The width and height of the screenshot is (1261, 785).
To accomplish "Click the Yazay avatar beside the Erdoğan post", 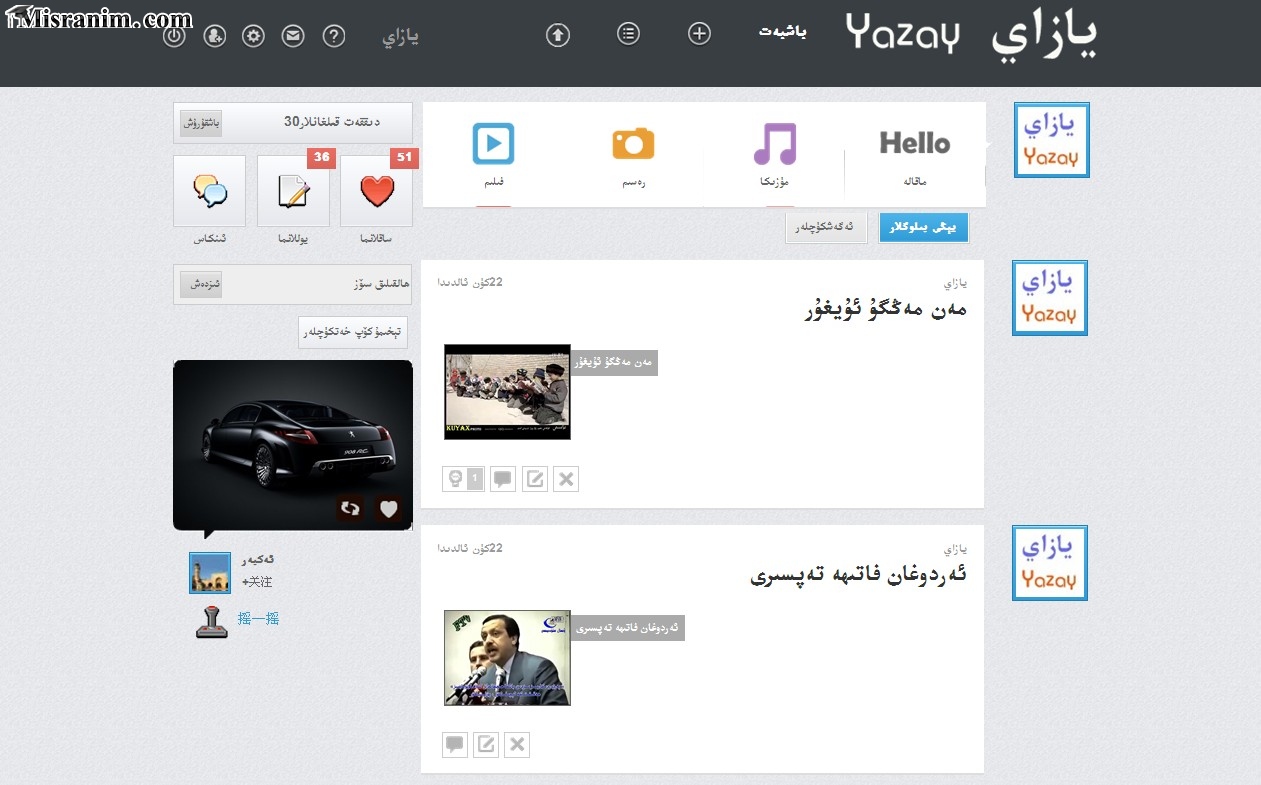I will [1050, 563].
